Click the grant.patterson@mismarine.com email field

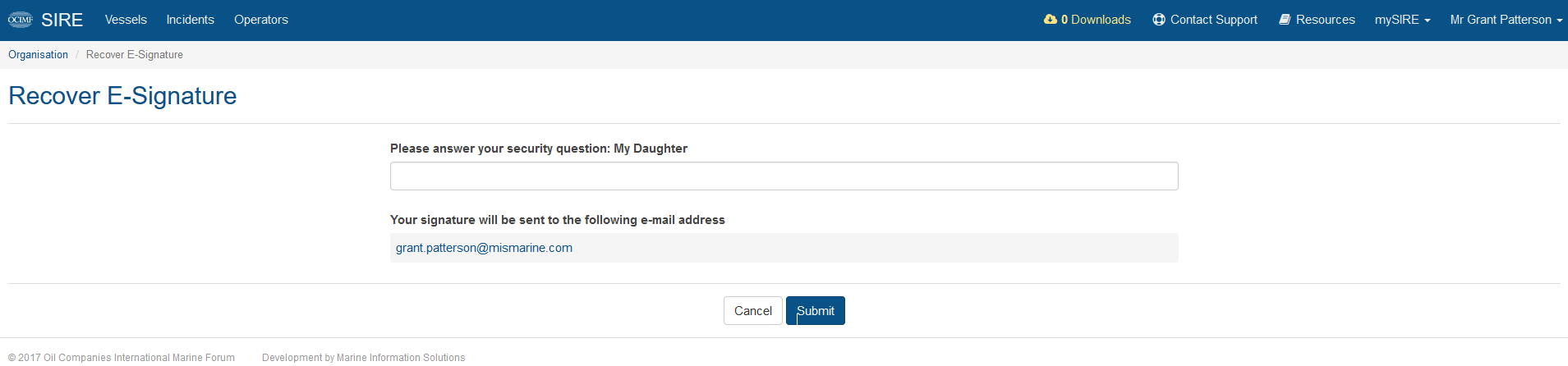[x=784, y=248]
